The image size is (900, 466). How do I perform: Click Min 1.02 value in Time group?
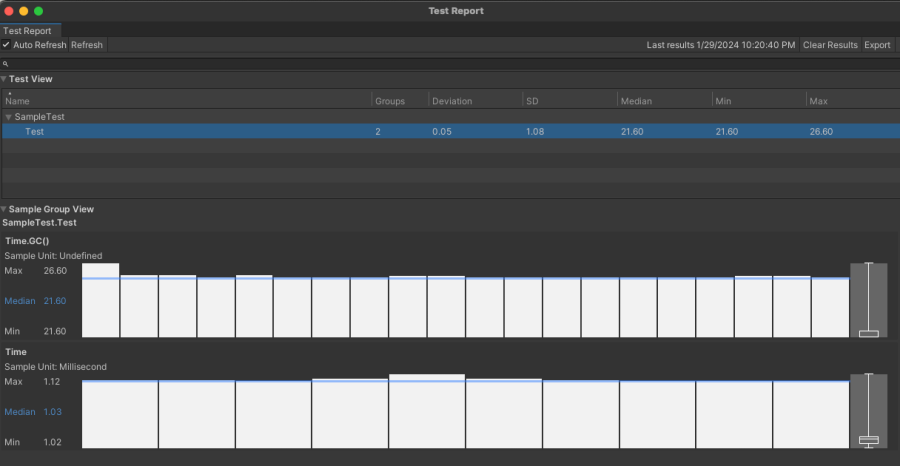pyautogui.click(x=53, y=442)
